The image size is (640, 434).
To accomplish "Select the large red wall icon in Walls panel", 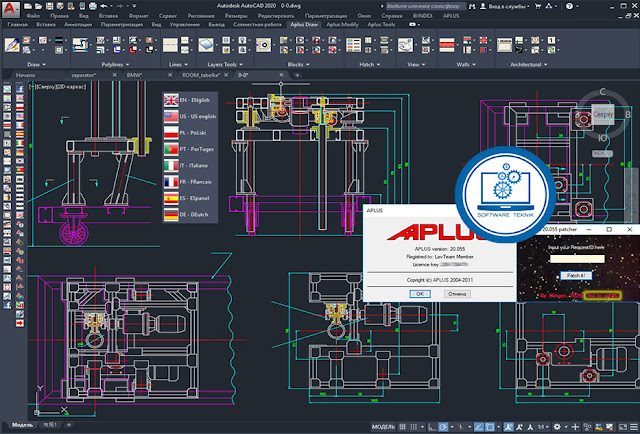I will click(x=447, y=45).
